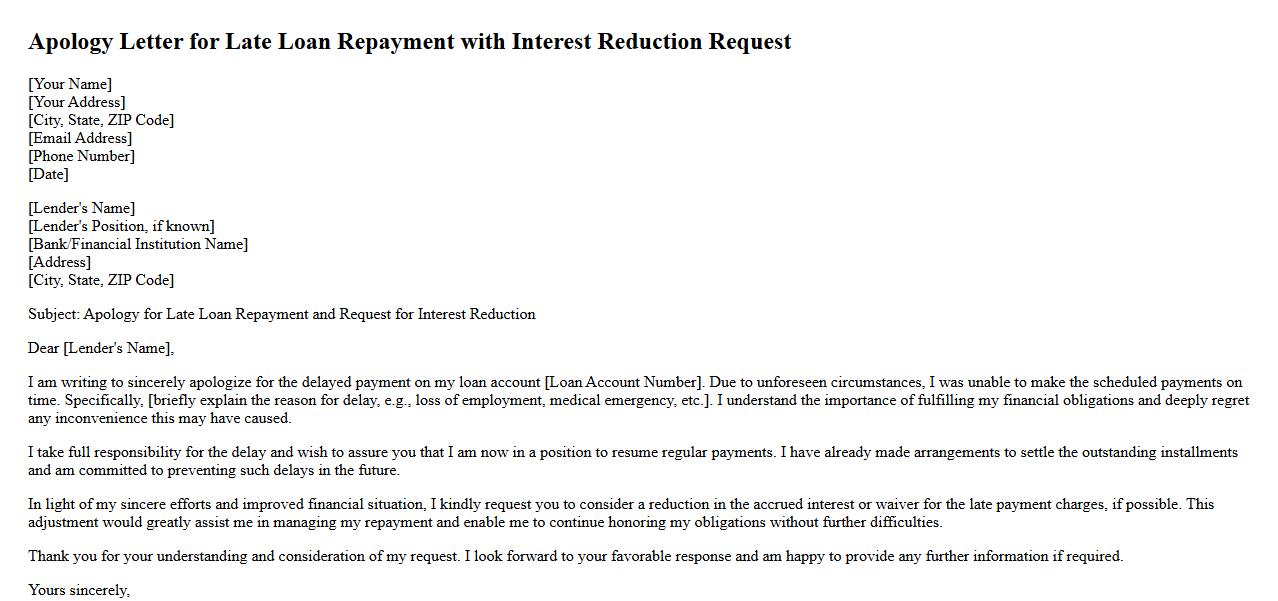Click the Dear [Lender's Name] salutation
The image size is (1278, 601).
pyautogui.click(x=101, y=348)
